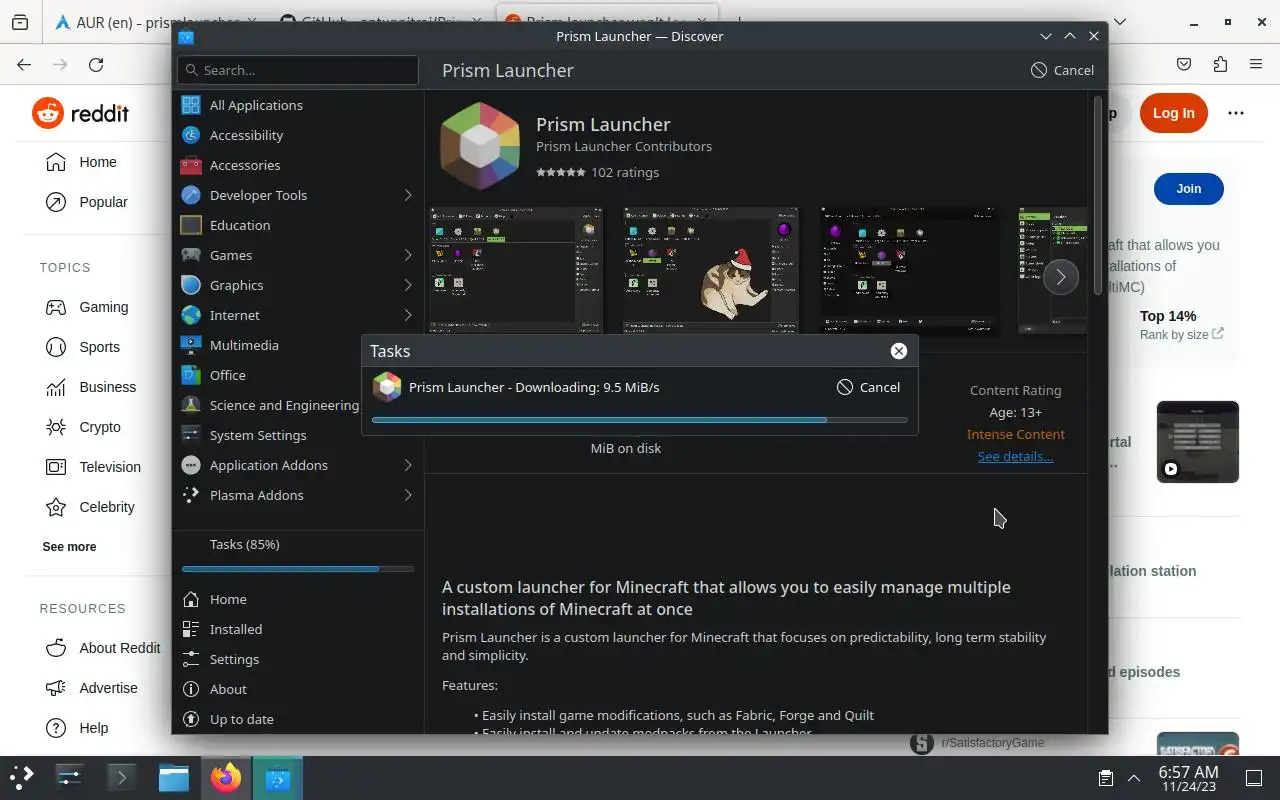Open the first Prism Launcher screenshot

click(x=516, y=270)
